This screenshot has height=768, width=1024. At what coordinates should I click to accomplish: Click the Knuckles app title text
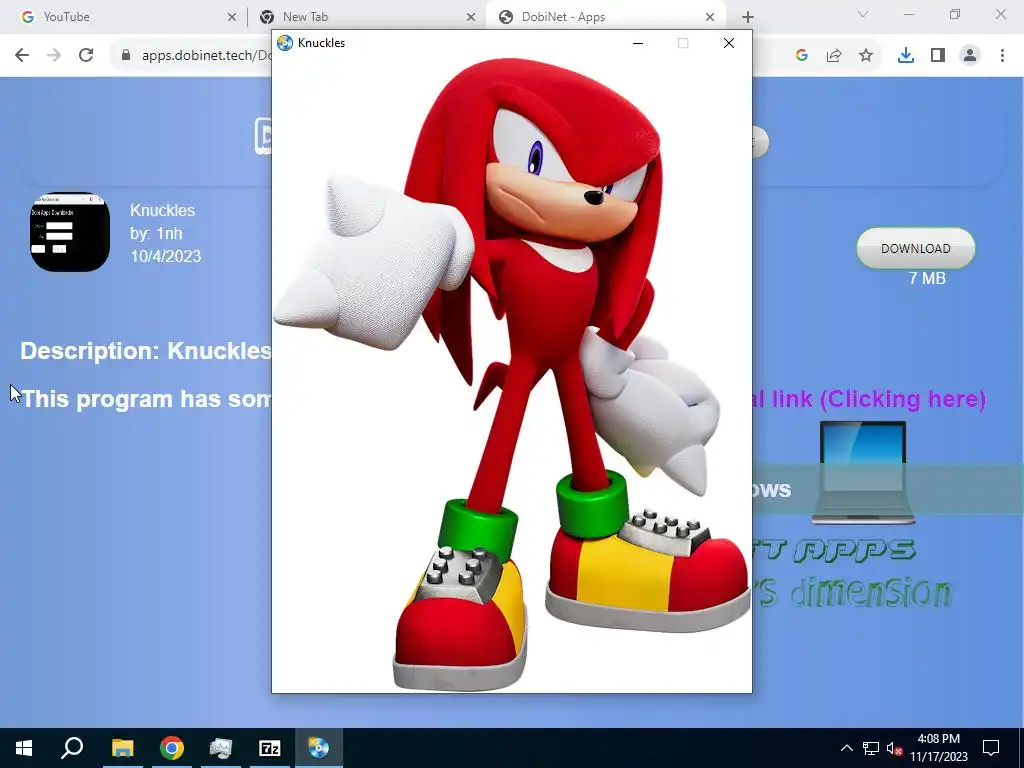162,210
